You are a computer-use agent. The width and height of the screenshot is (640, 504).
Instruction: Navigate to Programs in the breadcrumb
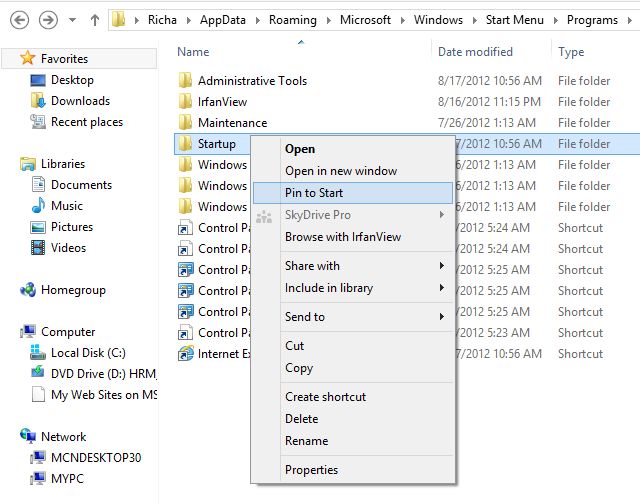[592, 20]
